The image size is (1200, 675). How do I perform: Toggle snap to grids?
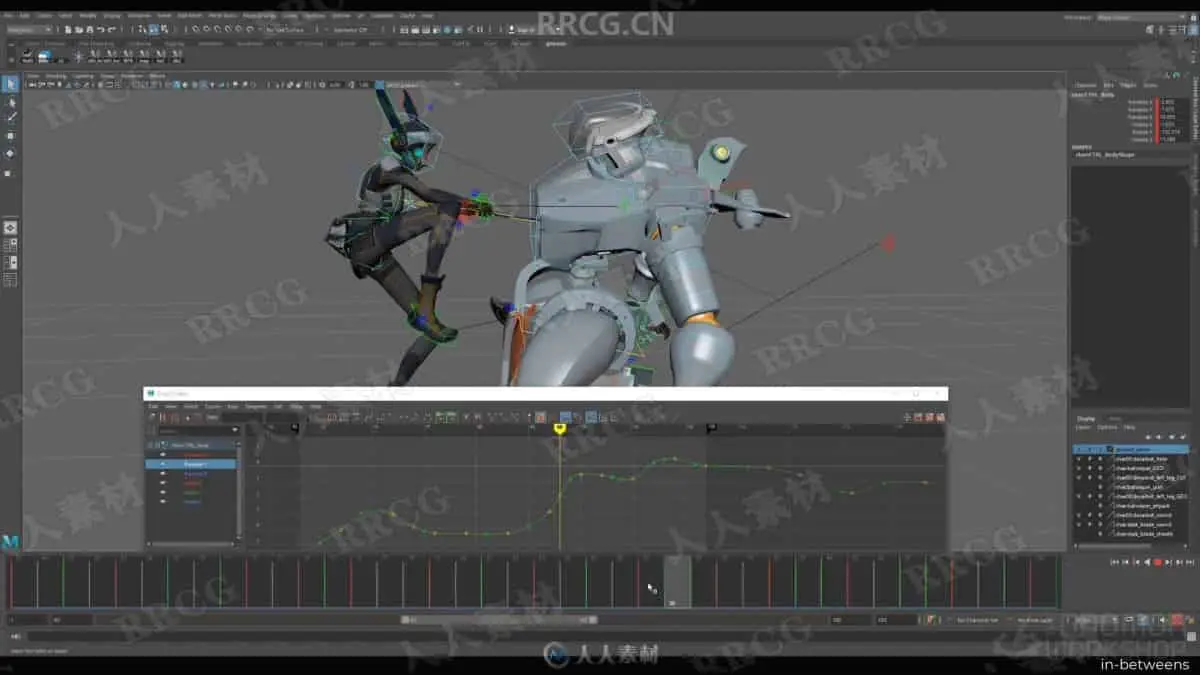(x=196, y=29)
